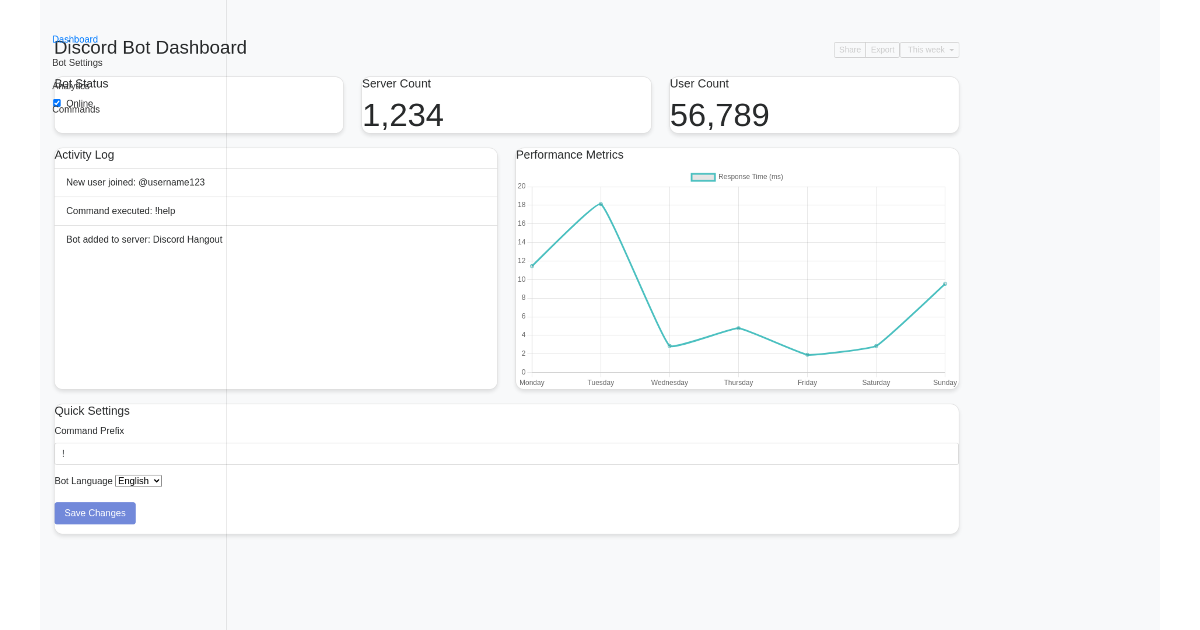Open the Bot Language dropdown
This screenshot has width=1200, height=630.
138,480
